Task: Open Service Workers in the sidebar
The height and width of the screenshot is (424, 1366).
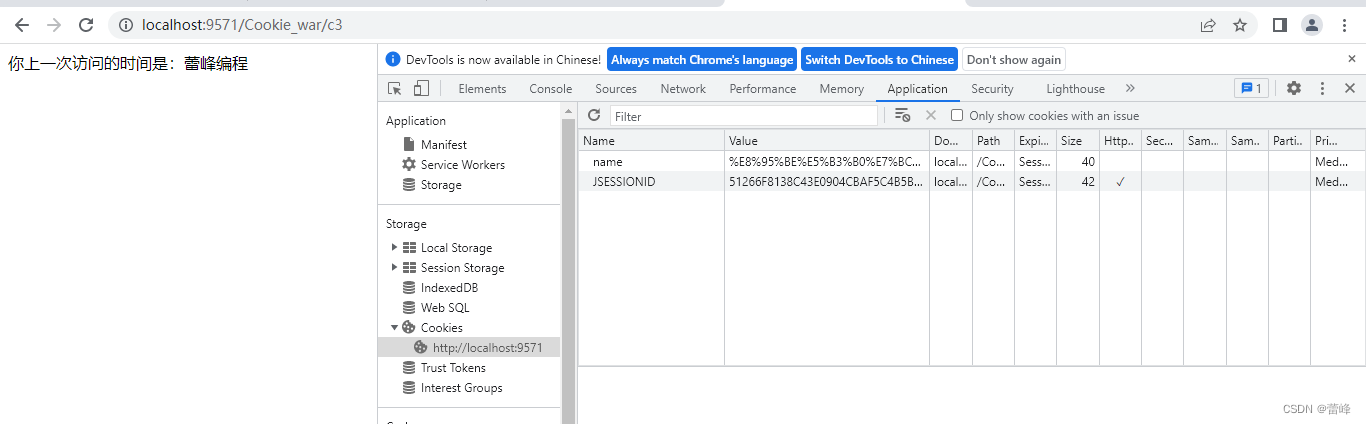Action: (x=462, y=165)
